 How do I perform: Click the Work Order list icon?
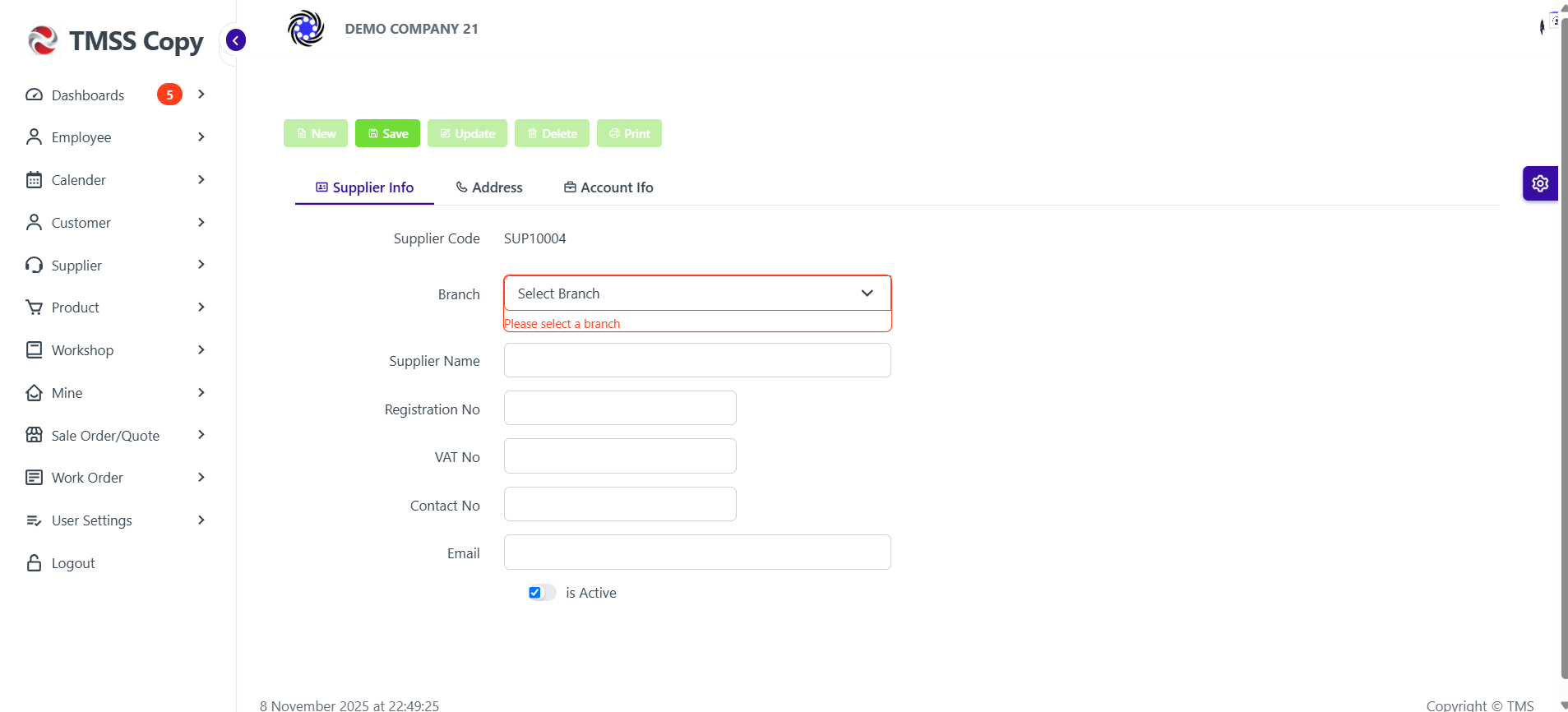point(34,477)
